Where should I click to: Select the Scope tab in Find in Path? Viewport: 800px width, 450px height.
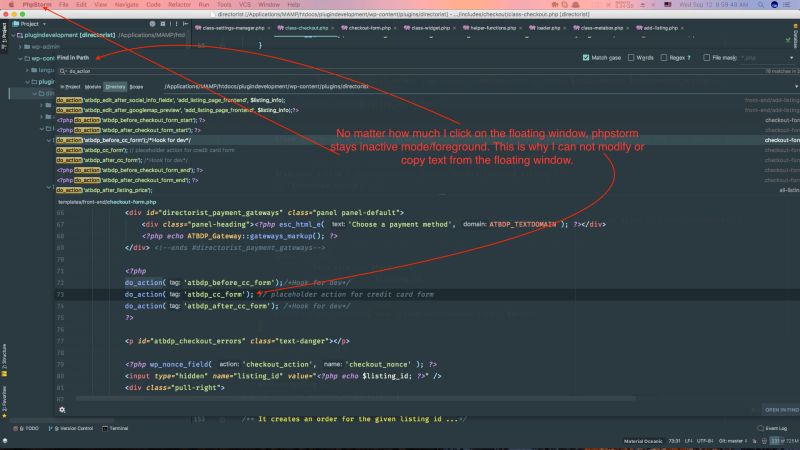click(136, 87)
